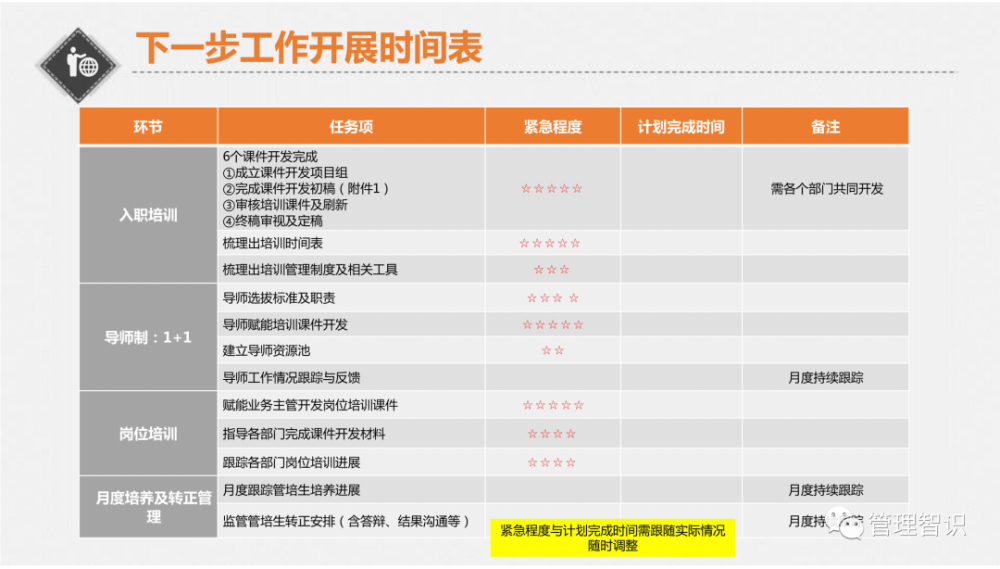Select the 任务项 column header

[351, 127]
